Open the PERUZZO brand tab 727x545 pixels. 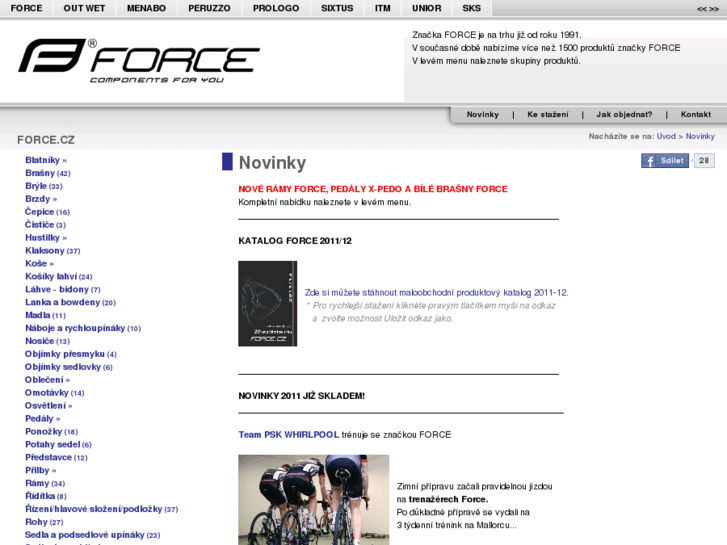[210, 8]
